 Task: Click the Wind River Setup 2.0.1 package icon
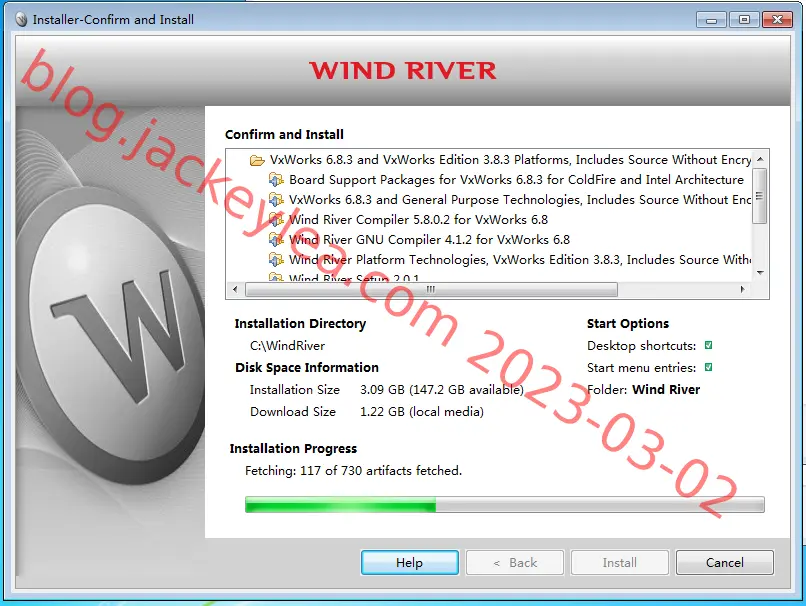pyautogui.click(x=276, y=277)
